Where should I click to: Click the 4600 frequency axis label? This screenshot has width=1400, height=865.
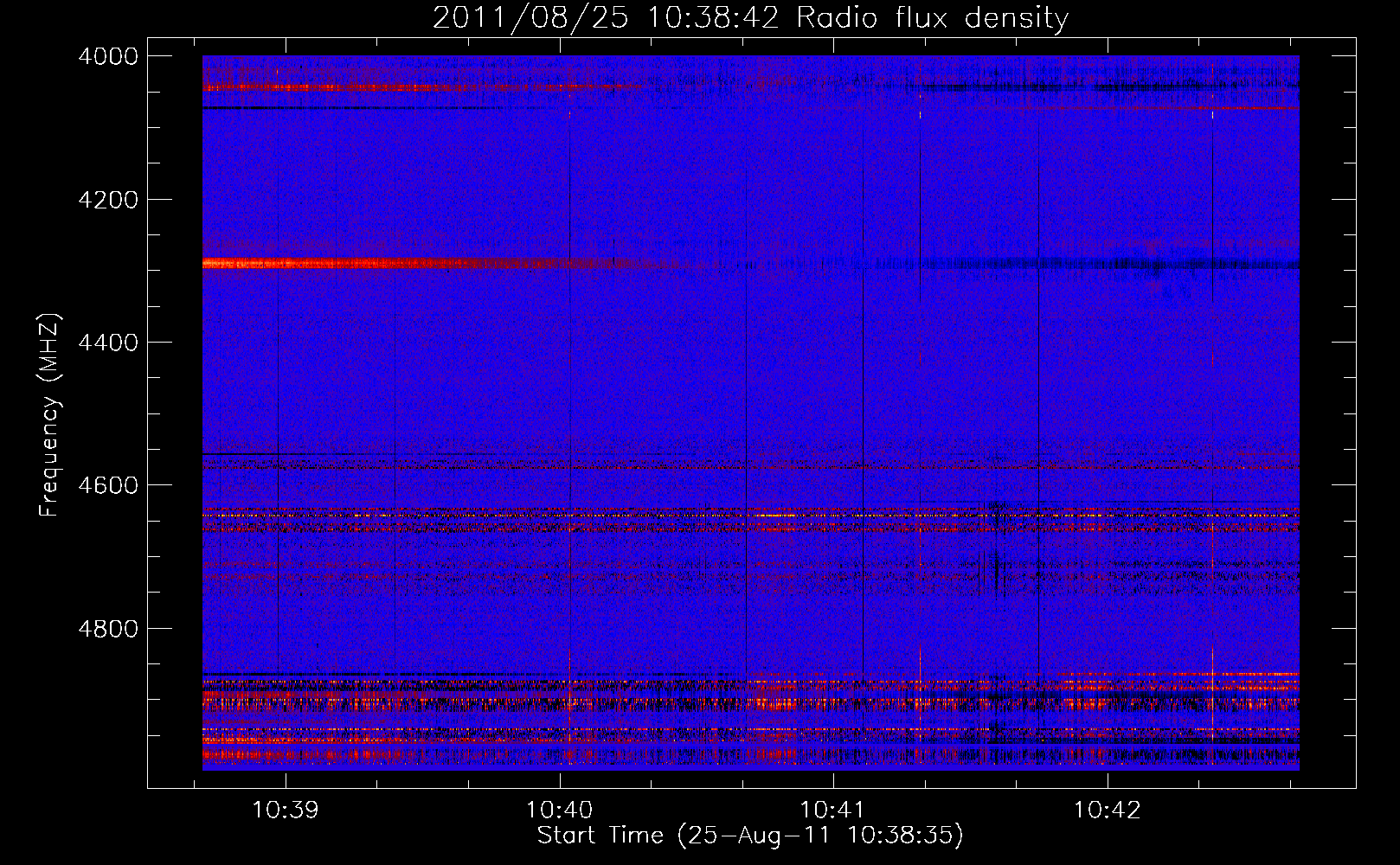(107, 485)
